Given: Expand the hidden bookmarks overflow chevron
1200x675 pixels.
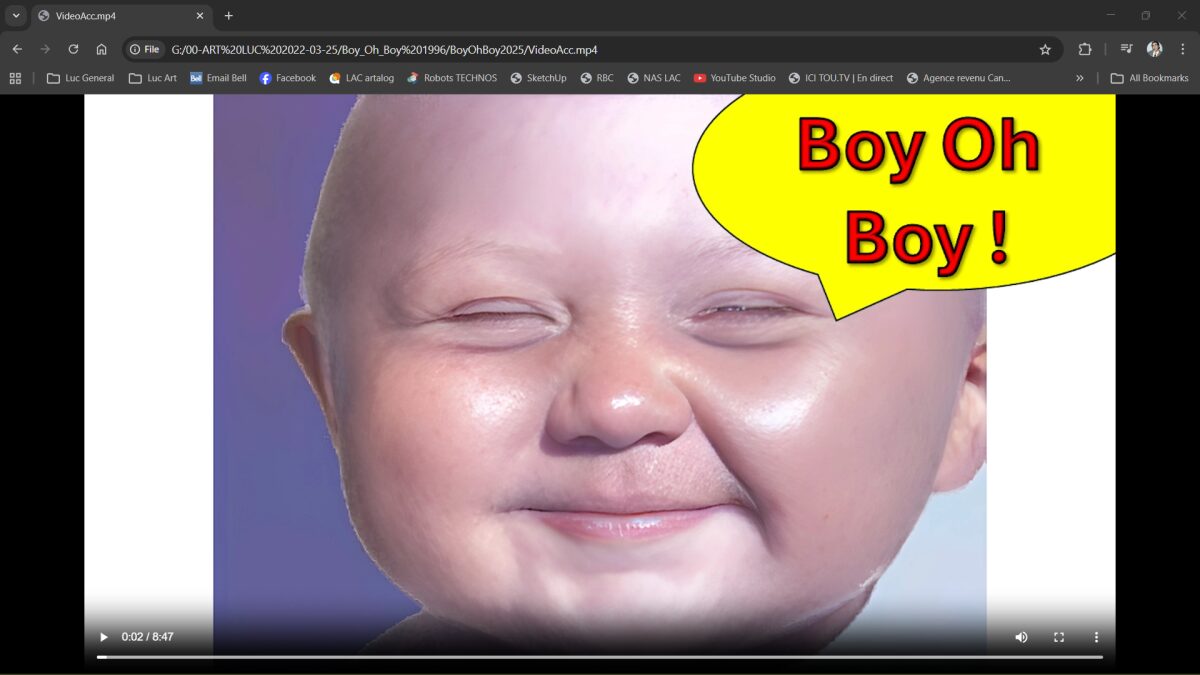Looking at the screenshot, I should [1079, 77].
